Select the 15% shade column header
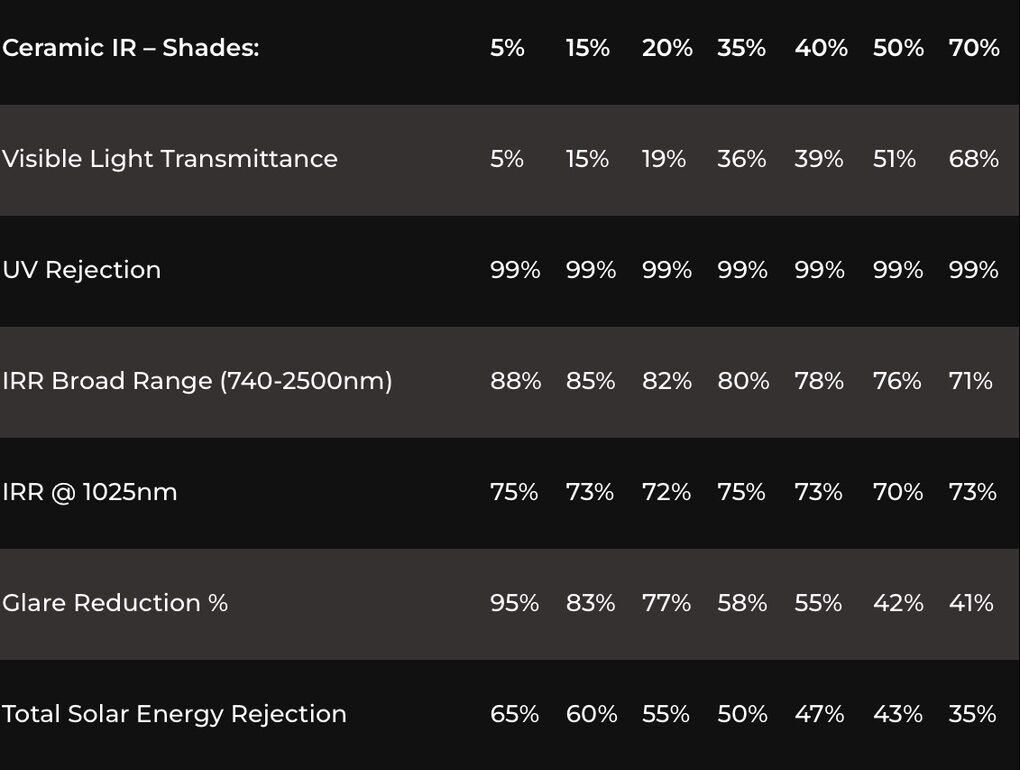1020x770 pixels. click(x=587, y=48)
